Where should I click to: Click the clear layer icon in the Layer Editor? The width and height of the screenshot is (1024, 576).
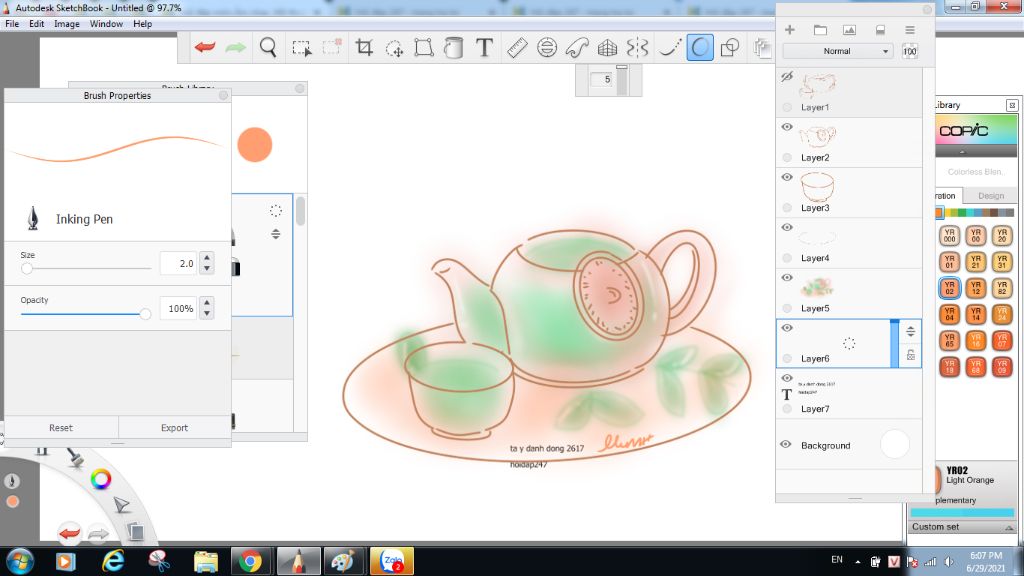click(x=880, y=30)
